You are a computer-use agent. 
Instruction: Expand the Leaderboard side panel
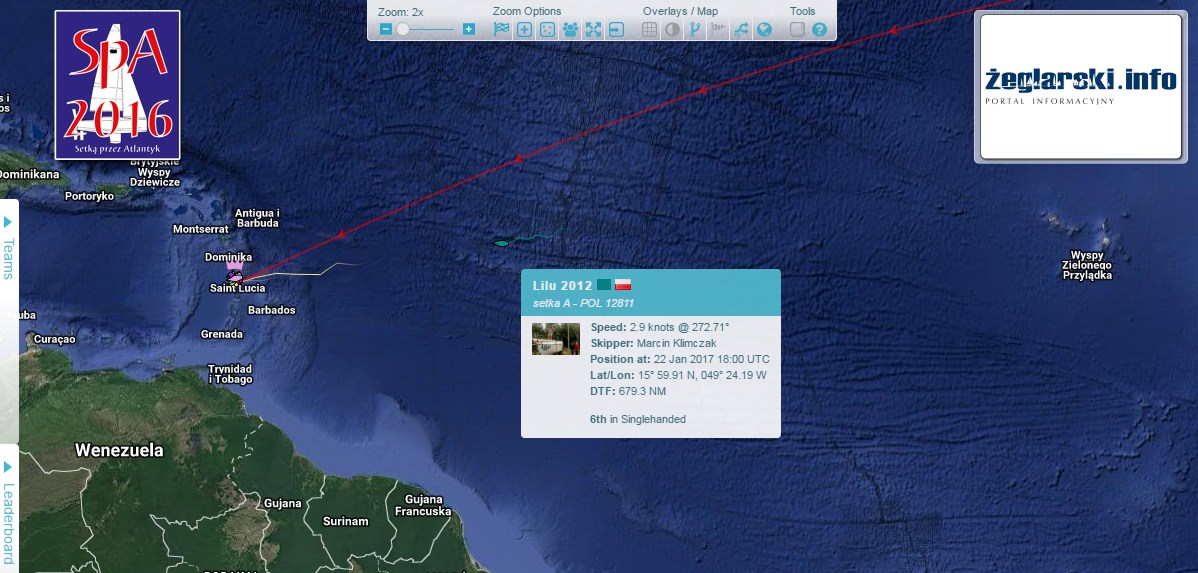9,510
